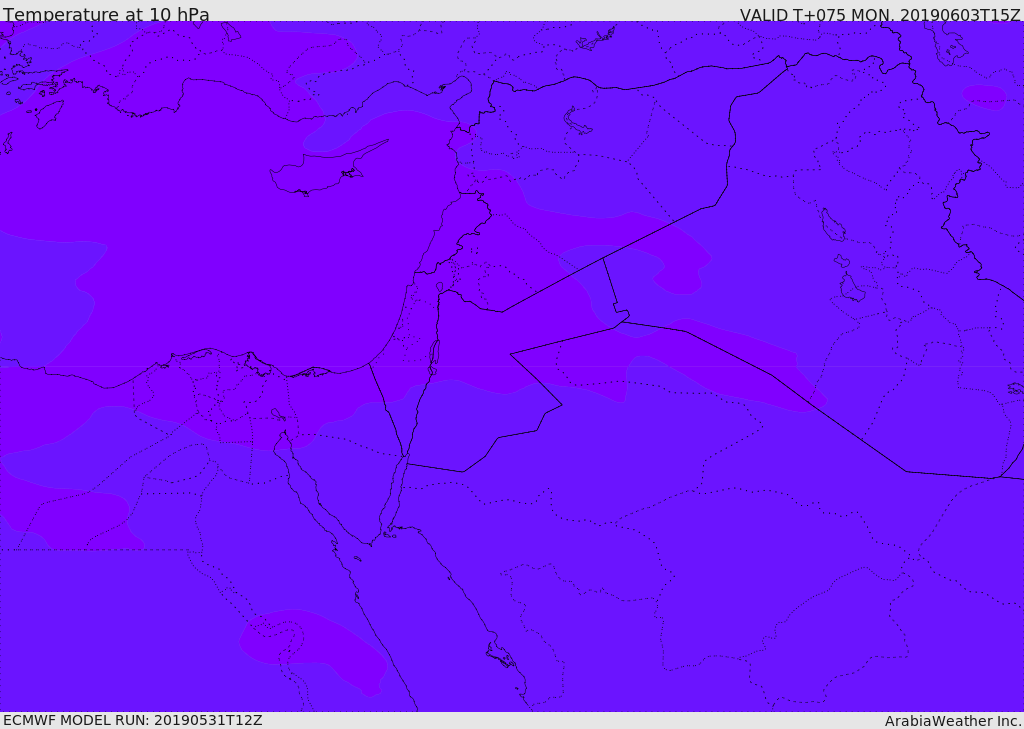The image size is (1024, 729).
Task: Click the 'ArabiaWeather Inc' credit text
Action: (952, 721)
